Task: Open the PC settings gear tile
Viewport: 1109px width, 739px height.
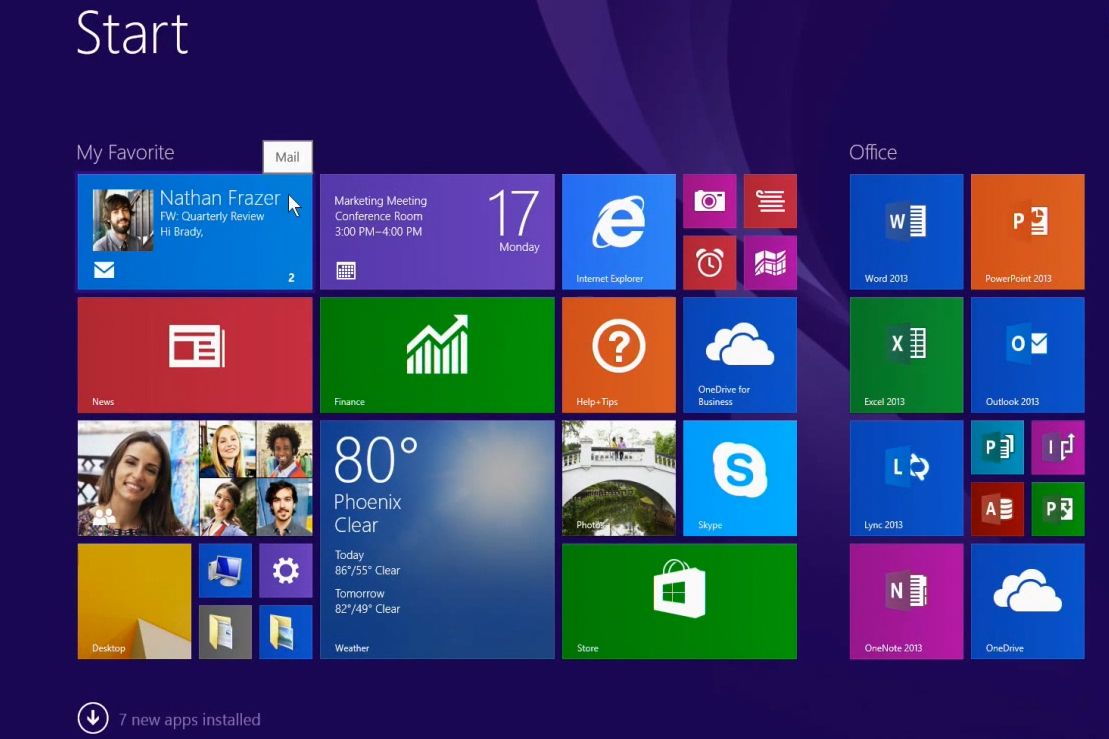Action: pyautogui.click(x=286, y=571)
